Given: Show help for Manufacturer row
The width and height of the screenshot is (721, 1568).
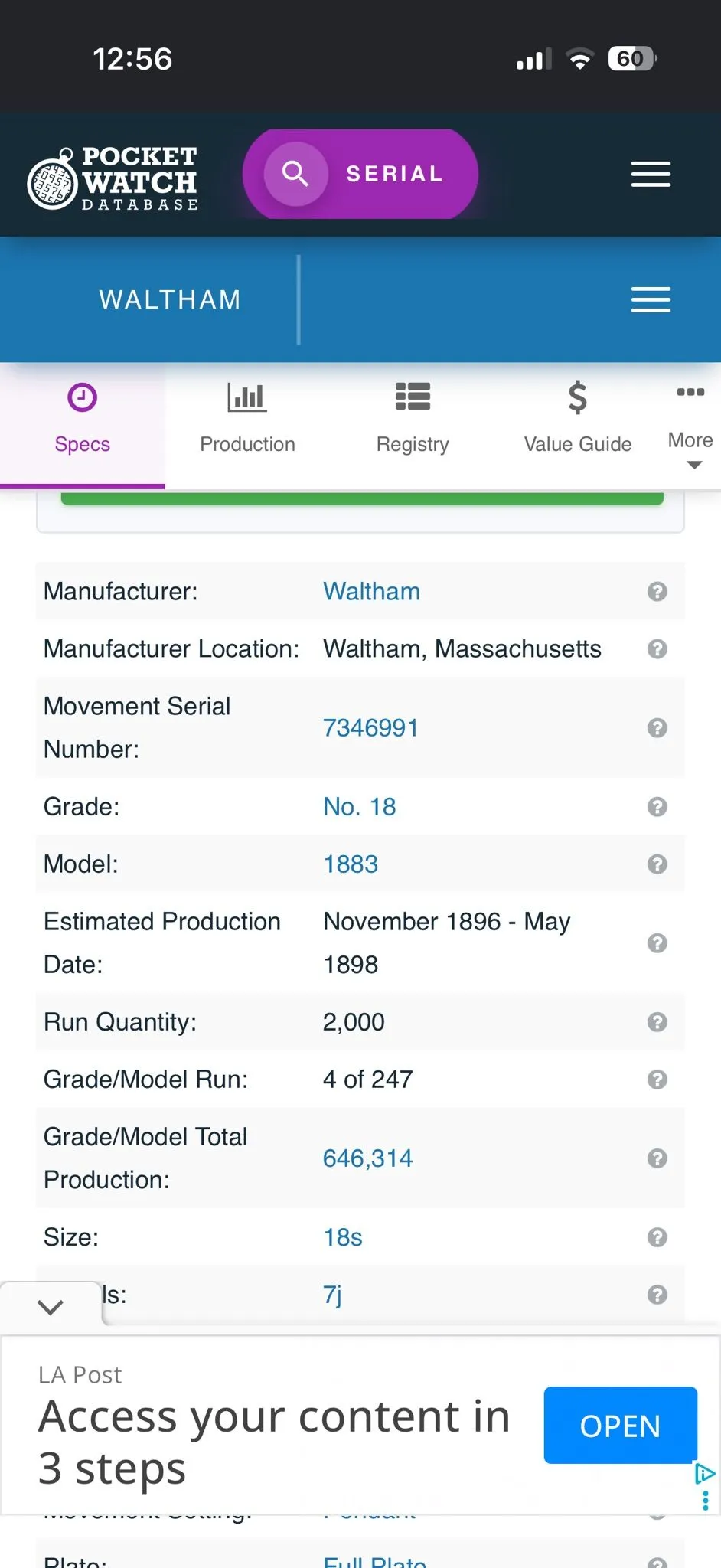Looking at the screenshot, I should point(657,591).
